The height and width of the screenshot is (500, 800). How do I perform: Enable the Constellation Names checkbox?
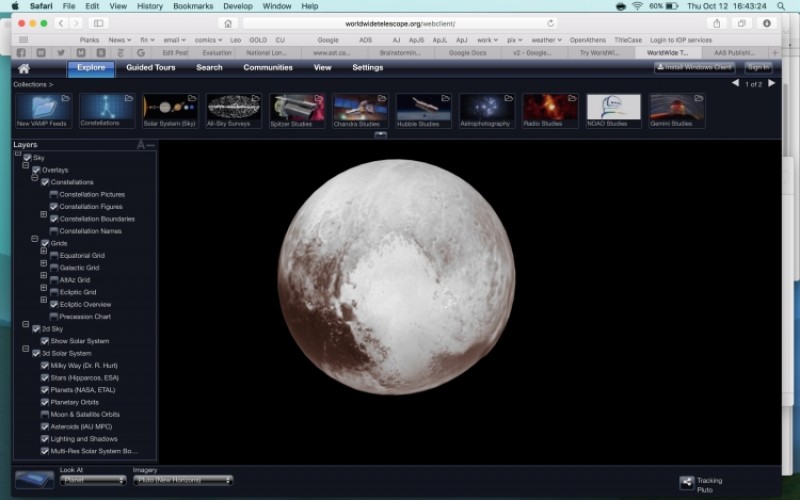tap(54, 231)
